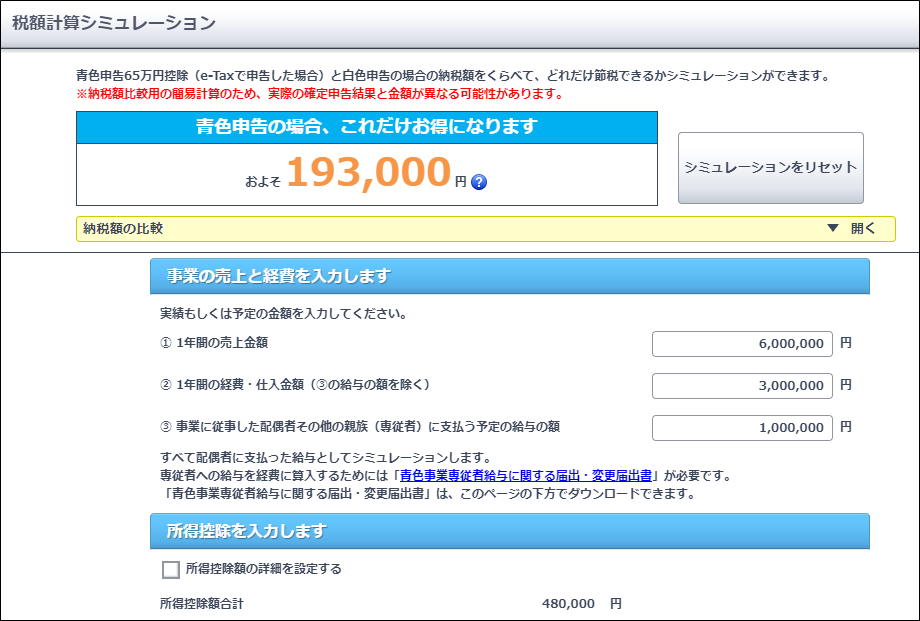Image resolution: width=920 pixels, height=621 pixels.
Task: Click the blue help icon beside 193,000円
Action: click(x=479, y=182)
